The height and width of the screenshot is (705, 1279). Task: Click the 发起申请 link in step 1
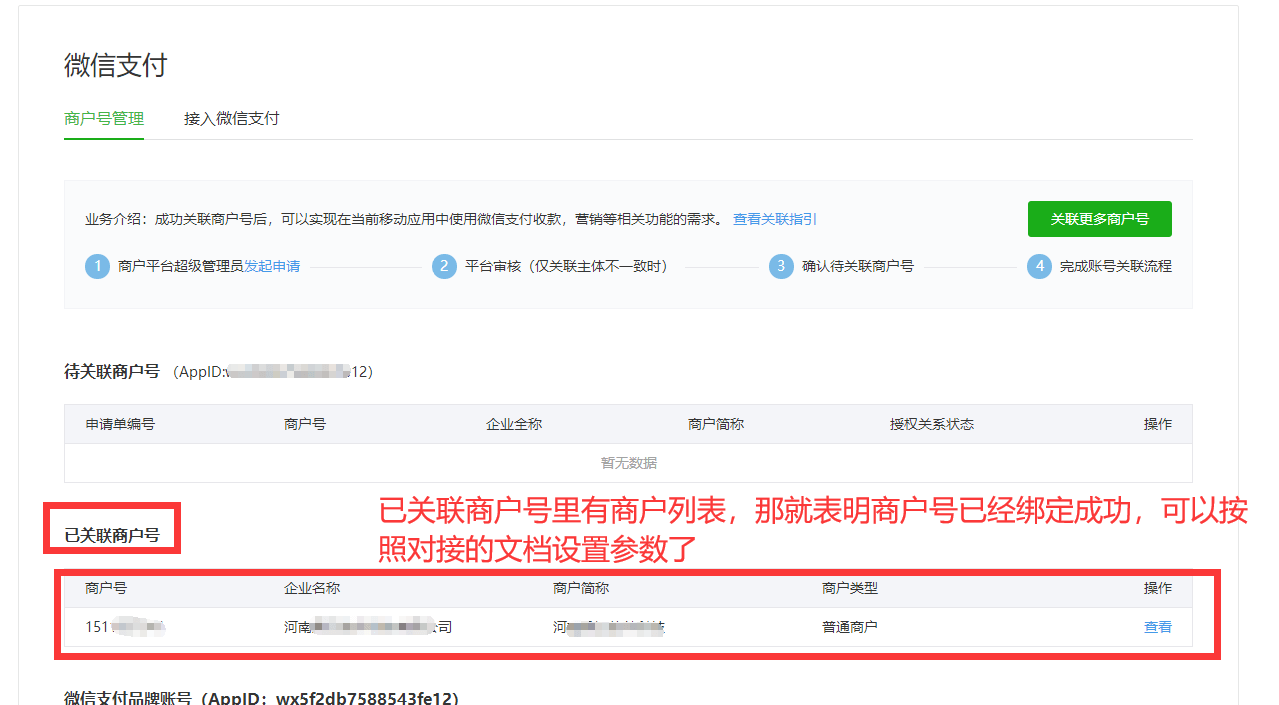coord(272,266)
